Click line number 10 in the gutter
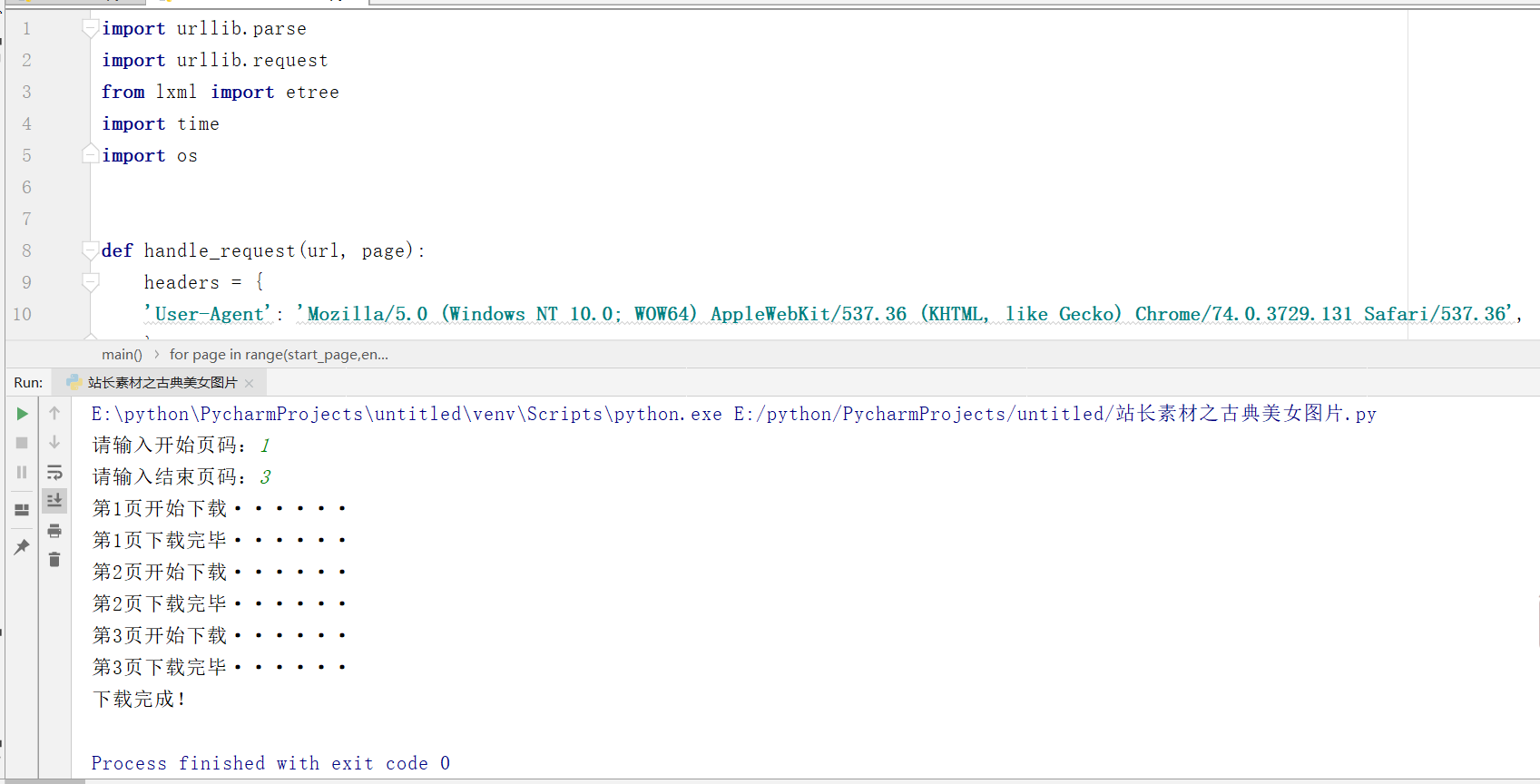Screen dimensions: 1540x784 (x=22, y=315)
